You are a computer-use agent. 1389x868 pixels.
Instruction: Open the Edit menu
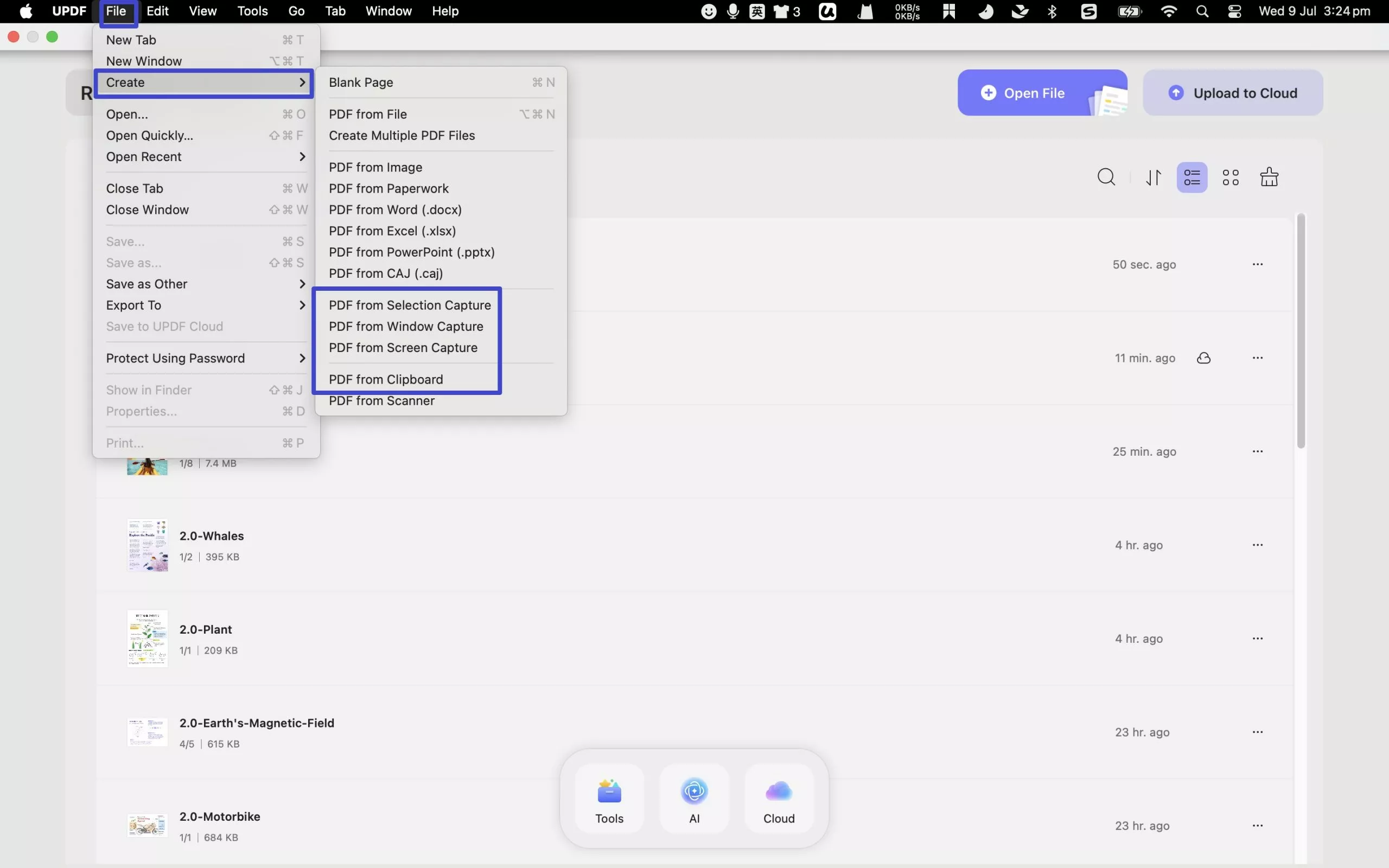click(x=157, y=11)
